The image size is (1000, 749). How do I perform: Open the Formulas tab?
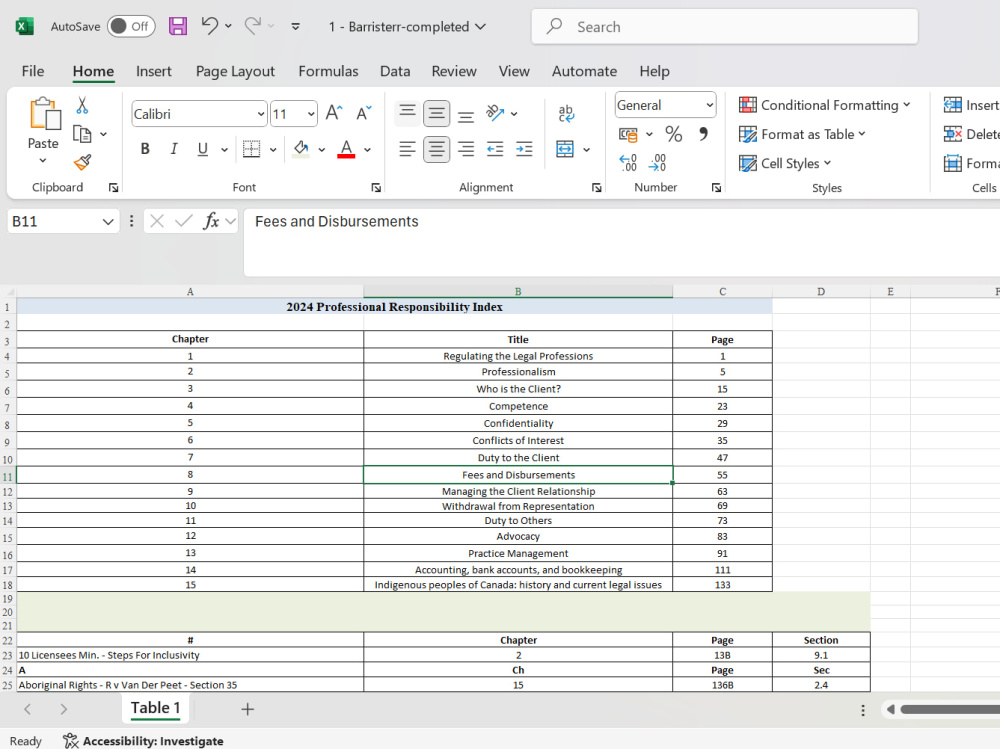point(328,71)
